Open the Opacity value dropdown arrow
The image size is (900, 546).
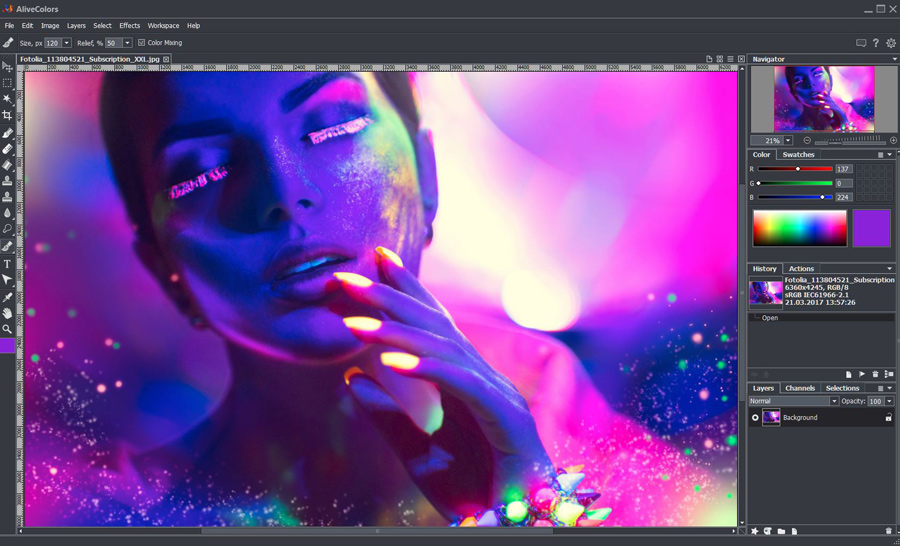890,401
